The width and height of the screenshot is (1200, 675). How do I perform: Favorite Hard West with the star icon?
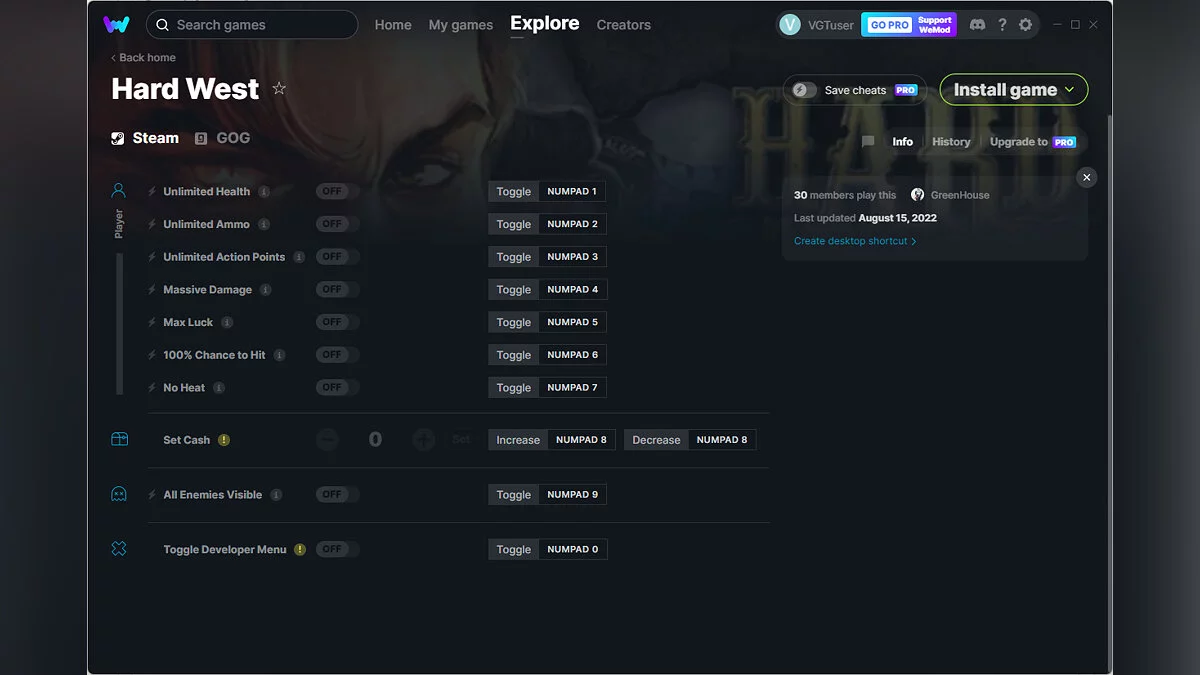(279, 89)
